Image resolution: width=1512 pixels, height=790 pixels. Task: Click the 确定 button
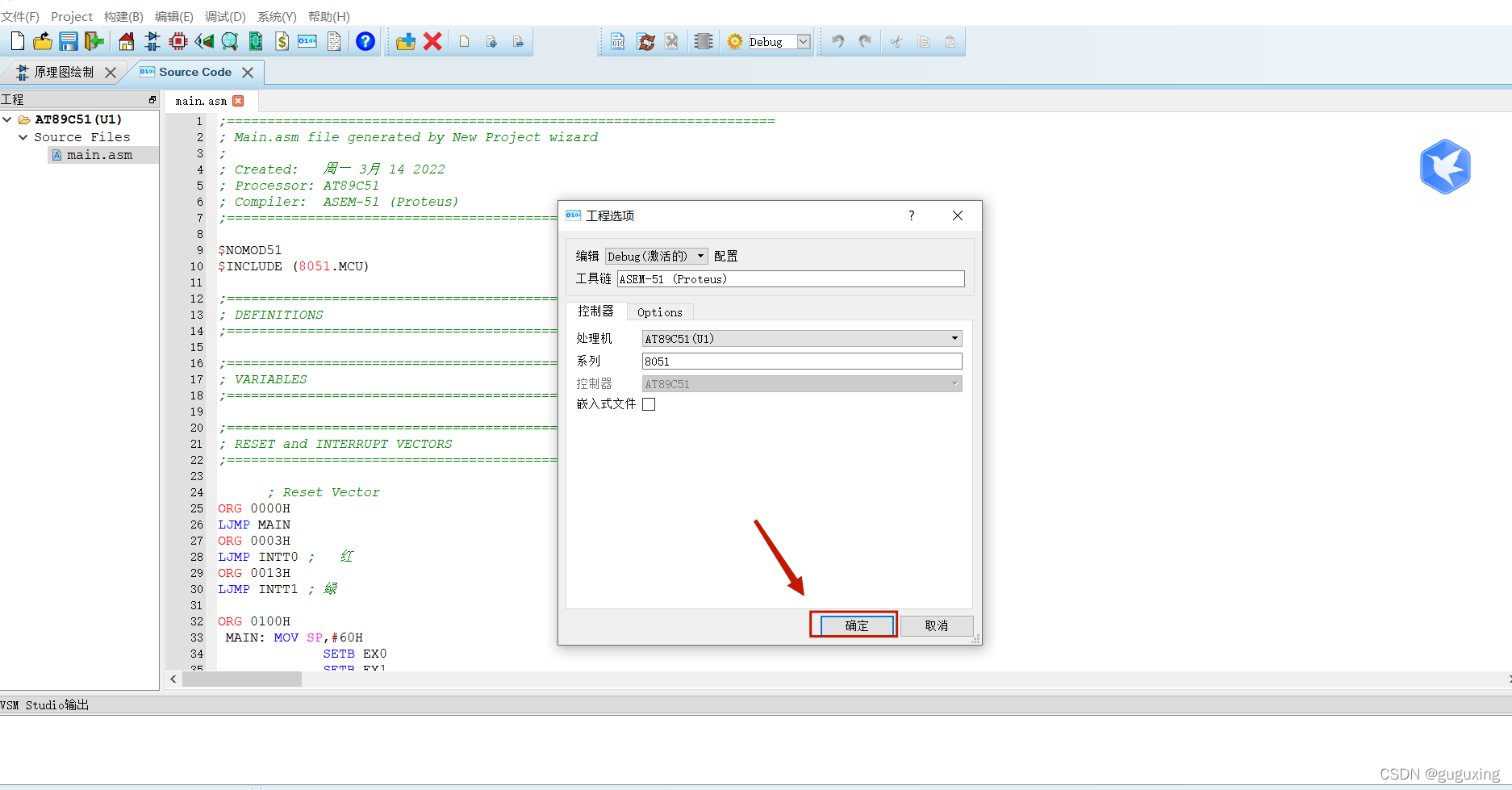point(857,625)
